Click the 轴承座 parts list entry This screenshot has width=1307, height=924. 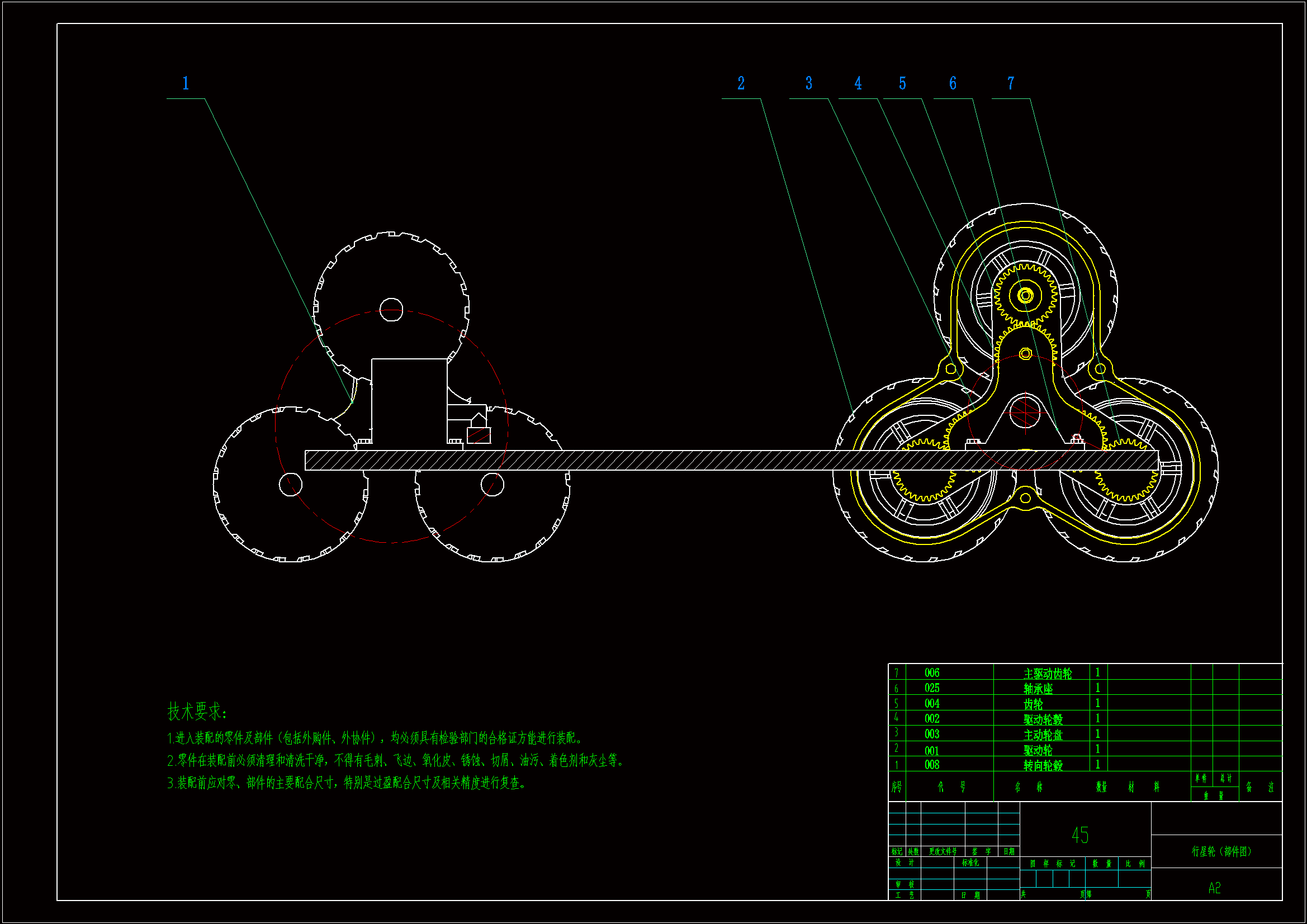[x=1038, y=689]
